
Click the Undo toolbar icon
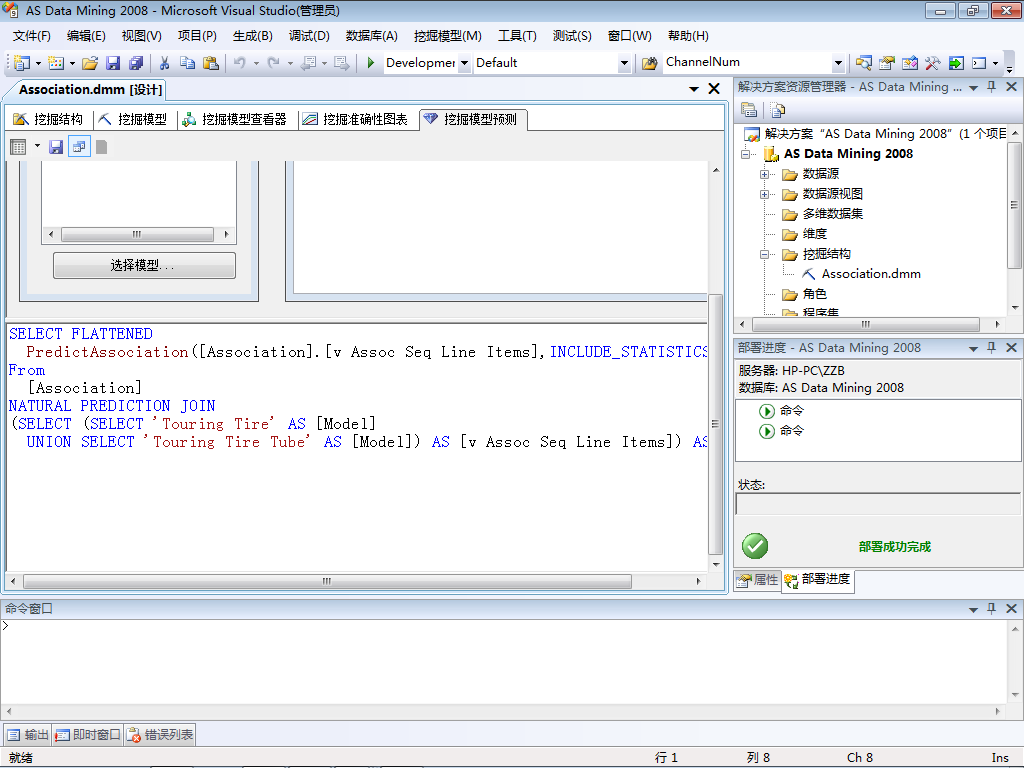pyautogui.click(x=240, y=63)
